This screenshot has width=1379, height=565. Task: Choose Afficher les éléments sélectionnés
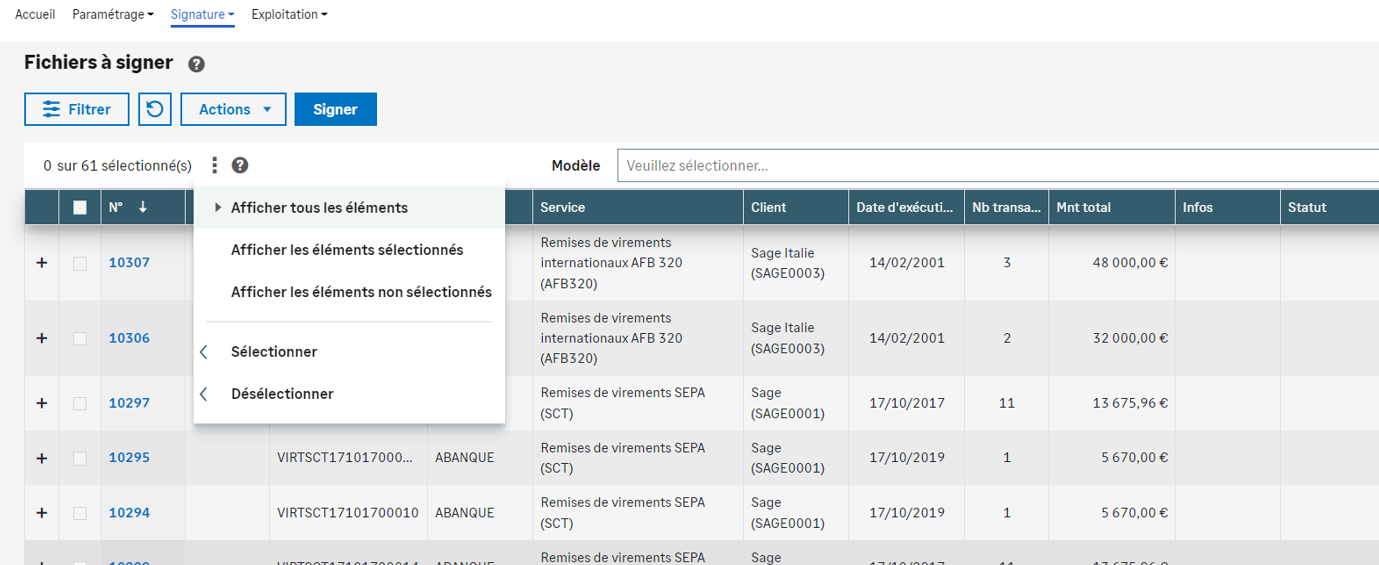(347, 250)
